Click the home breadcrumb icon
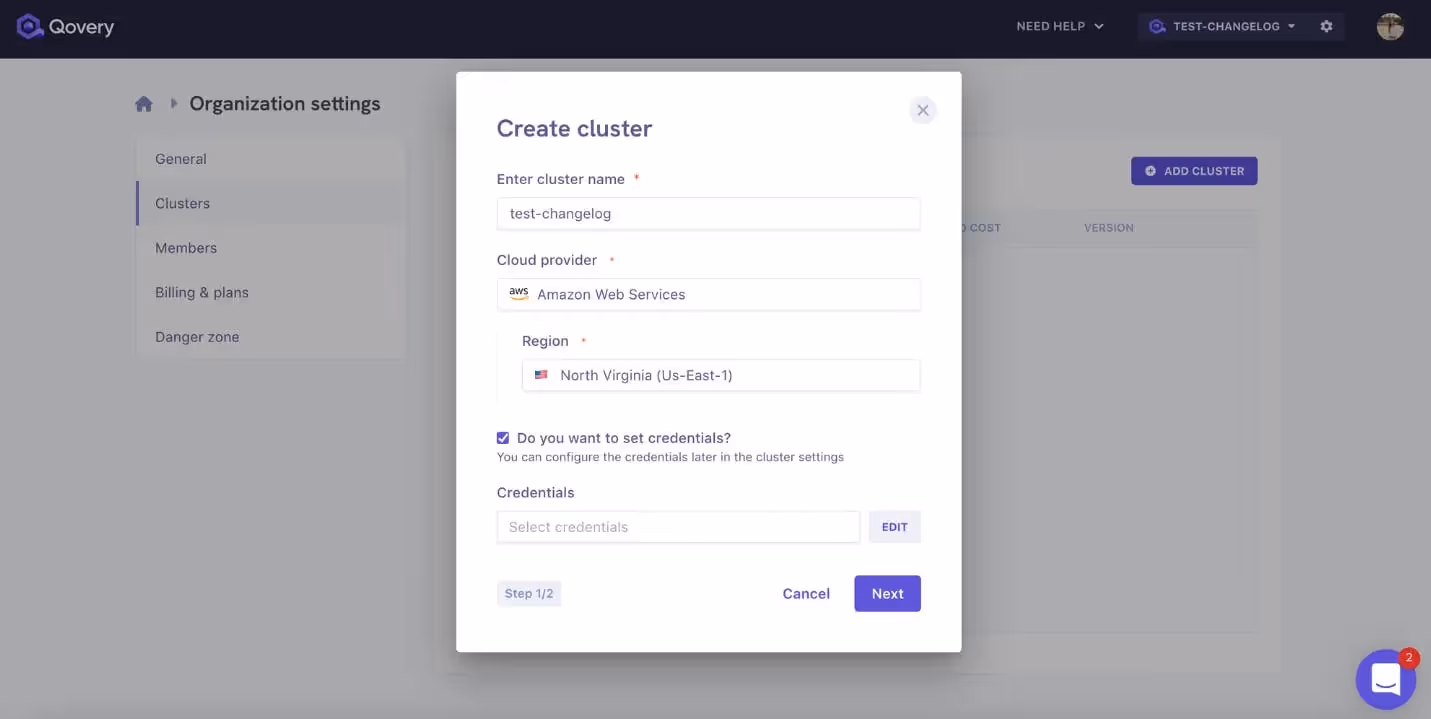Image resolution: width=1431 pixels, height=719 pixels. coord(143,102)
